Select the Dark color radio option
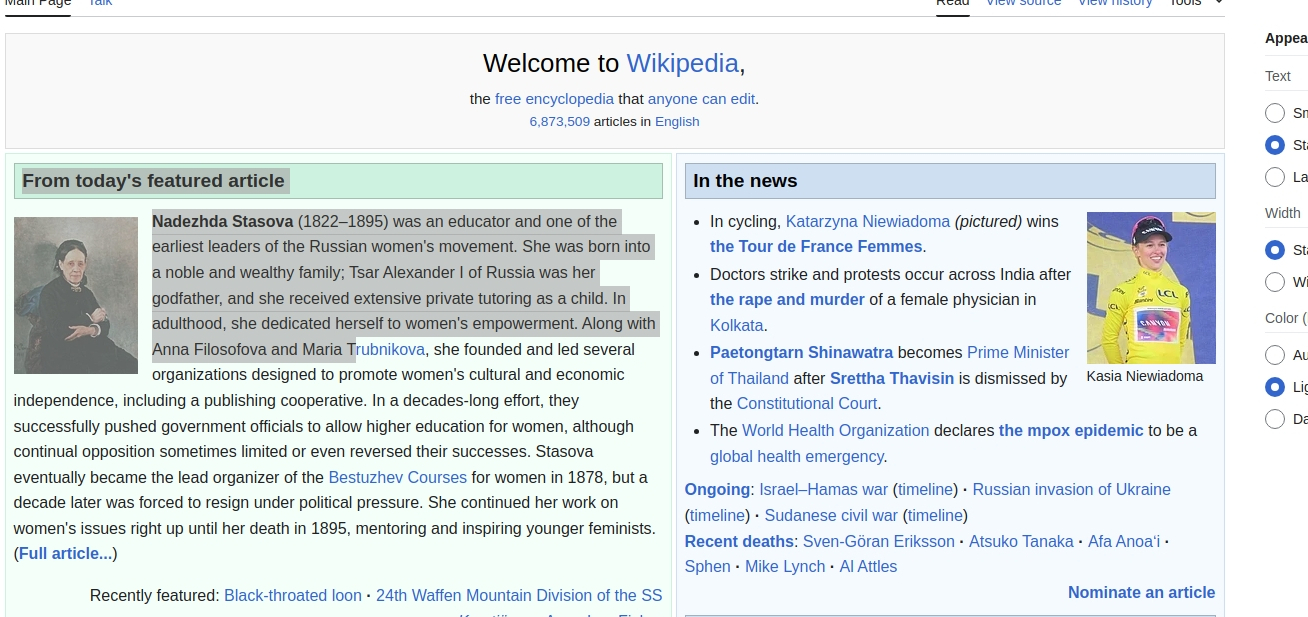 click(1275, 419)
